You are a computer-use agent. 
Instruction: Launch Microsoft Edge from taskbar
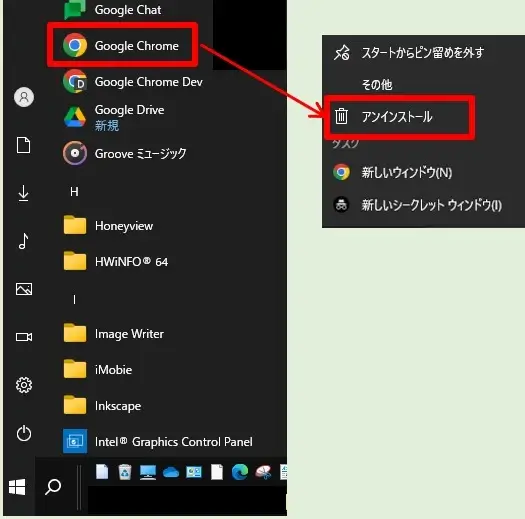coord(240,472)
